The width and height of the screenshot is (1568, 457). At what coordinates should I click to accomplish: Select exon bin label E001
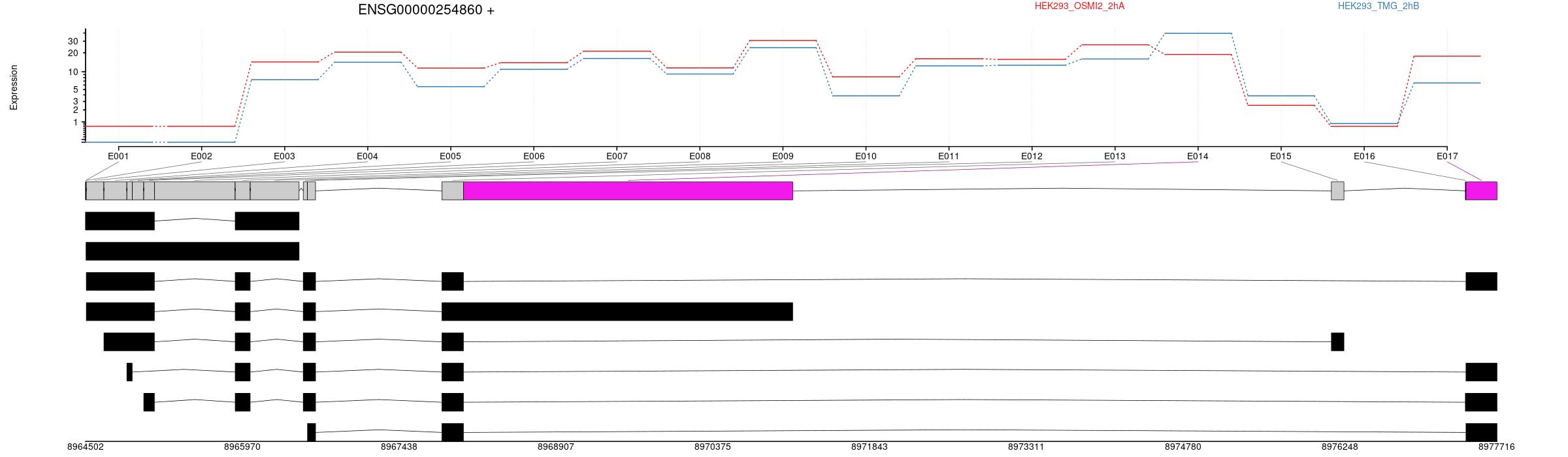pos(118,156)
